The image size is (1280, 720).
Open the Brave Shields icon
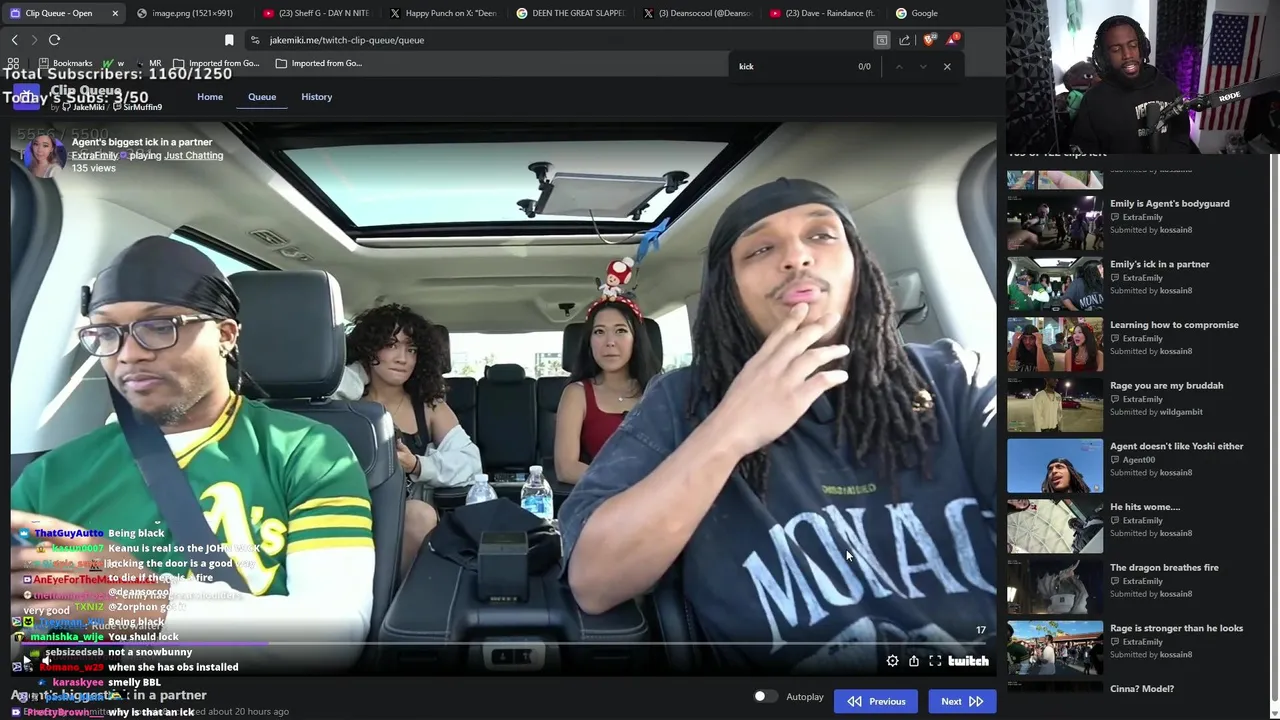coord(929,40)
